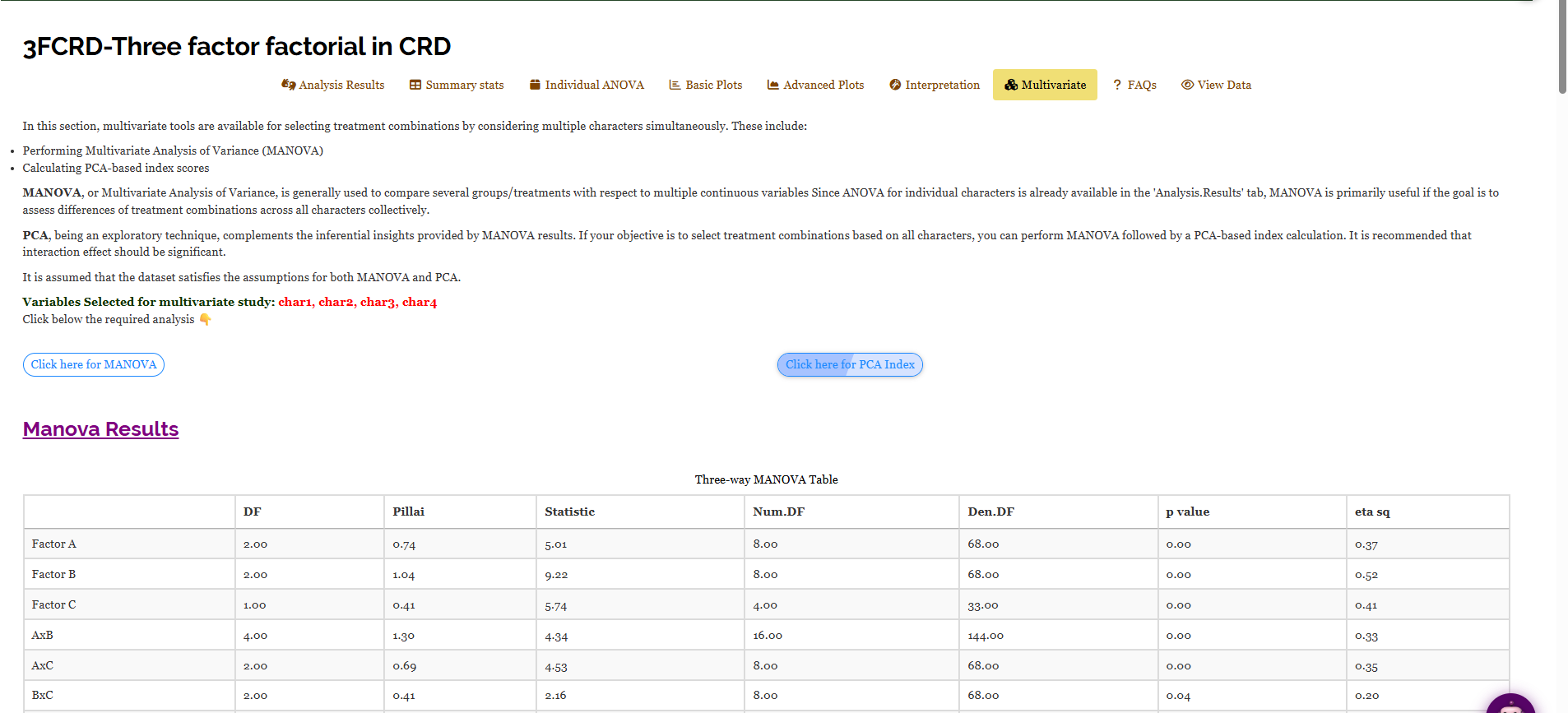The image size is (1568, 713).
Task: Click p value 0.04 in BxC row
Action: (x=1178, y=696)
